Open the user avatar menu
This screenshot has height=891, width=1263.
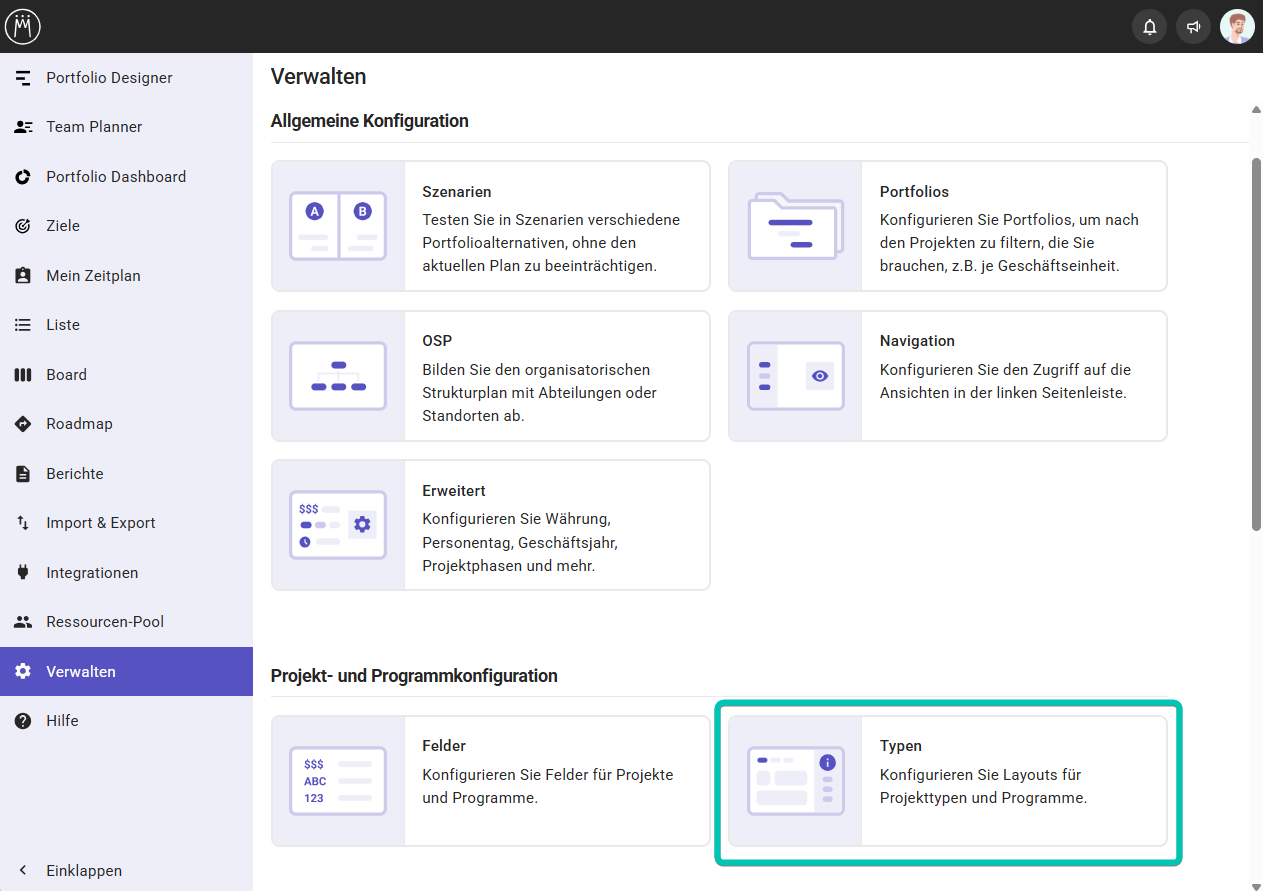pyautogui.click(x=1237, y=27)
